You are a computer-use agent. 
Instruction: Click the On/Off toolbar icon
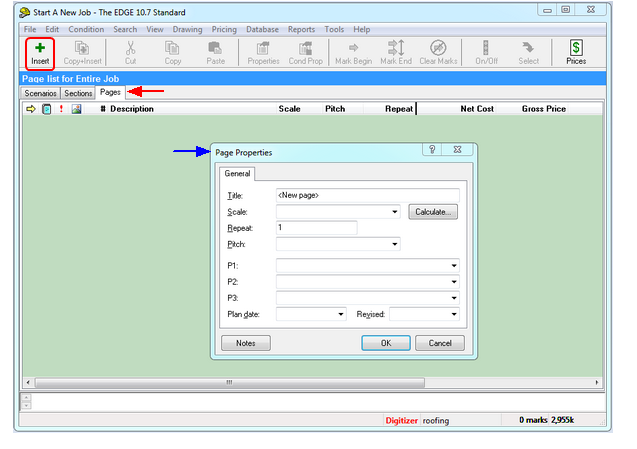(486, 48)
